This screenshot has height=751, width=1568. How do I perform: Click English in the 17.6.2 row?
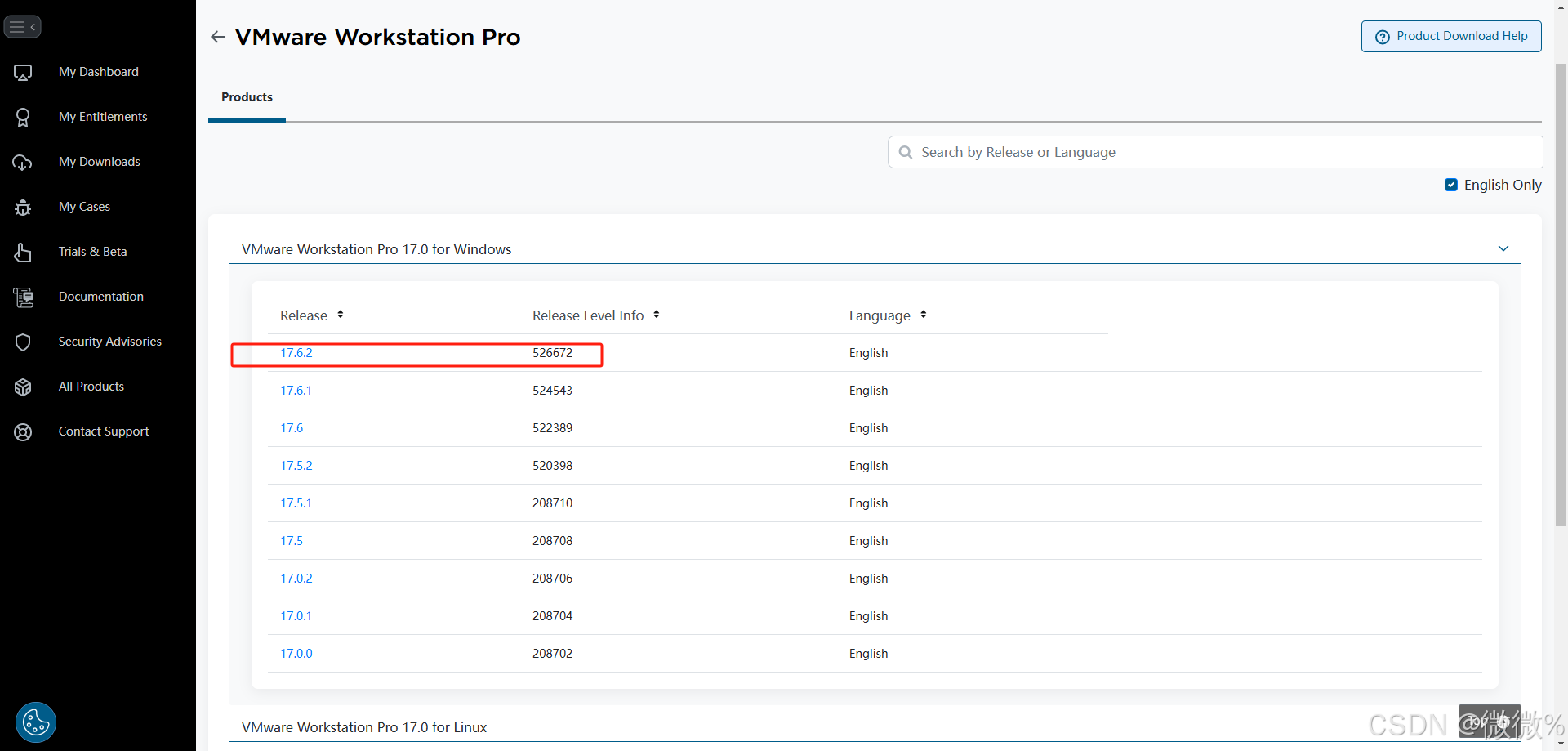point(868,353)
